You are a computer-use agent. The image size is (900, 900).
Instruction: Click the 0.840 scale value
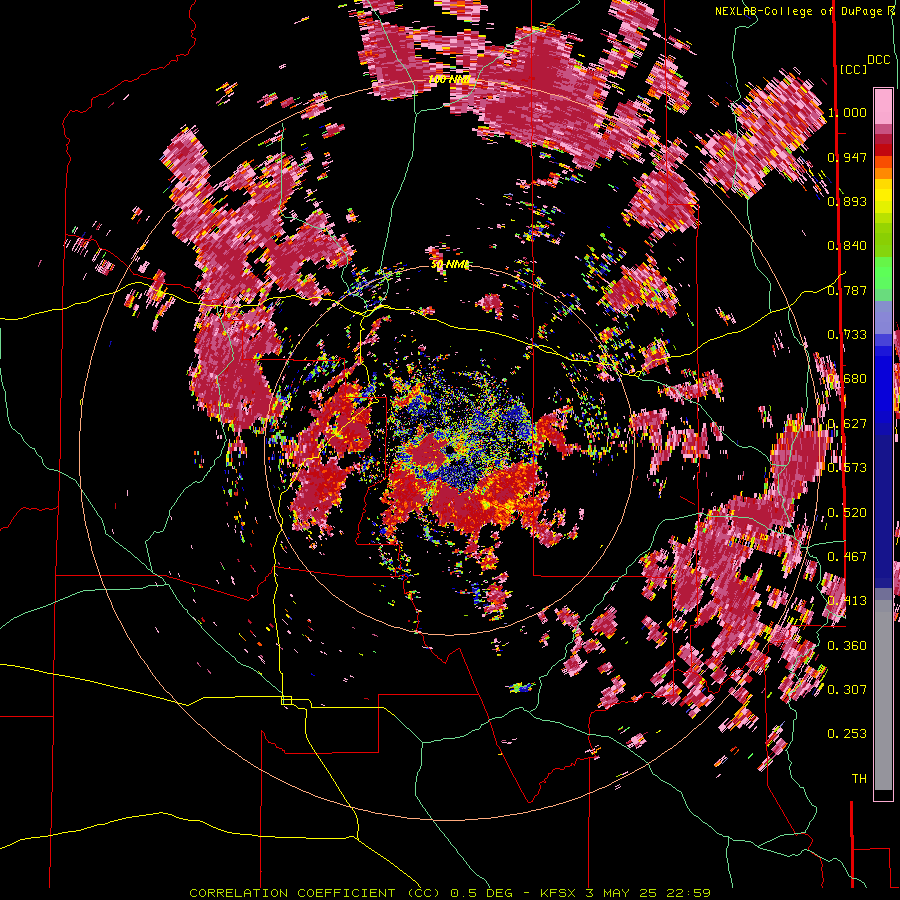coord(847,246)
